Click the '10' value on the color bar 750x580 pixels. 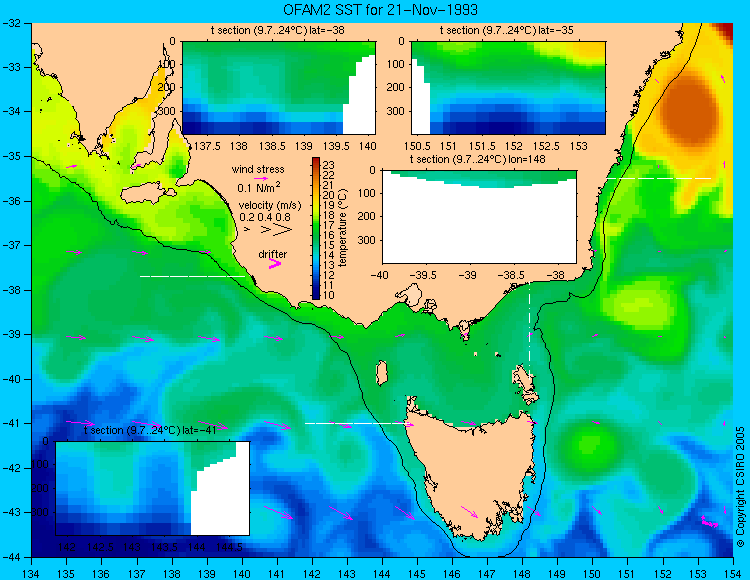tap(329, 295)
